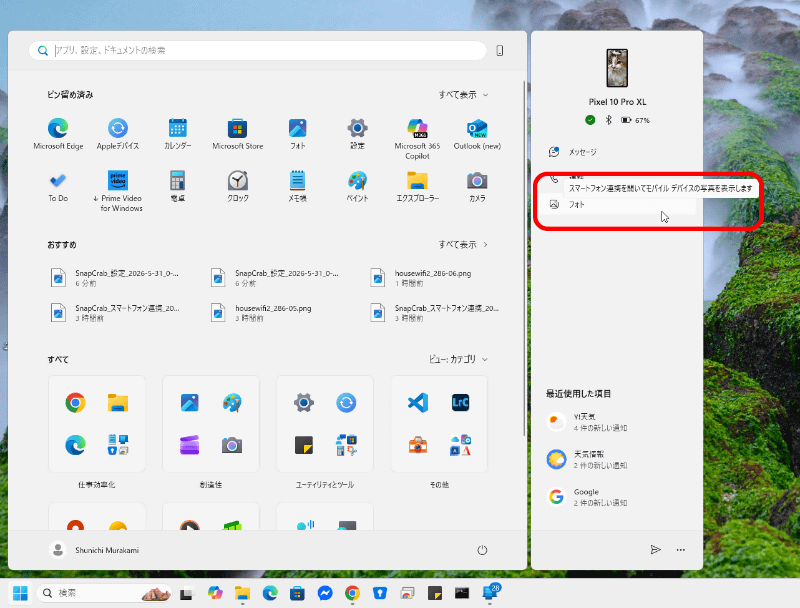Click the Windows Start button on taskbar
The image size is (800, 608).
(20, 593)
